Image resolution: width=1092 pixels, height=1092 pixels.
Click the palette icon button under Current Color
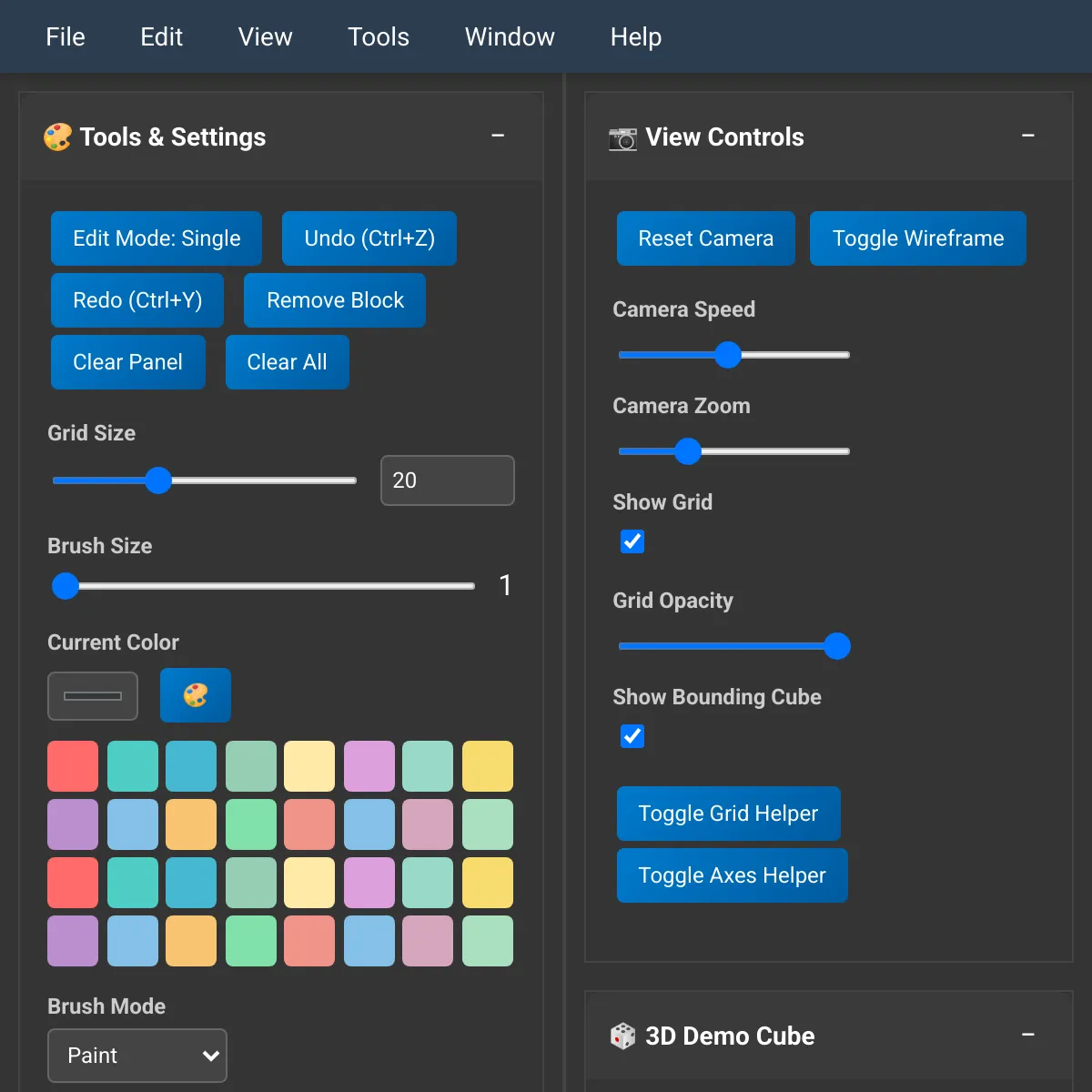196,695
